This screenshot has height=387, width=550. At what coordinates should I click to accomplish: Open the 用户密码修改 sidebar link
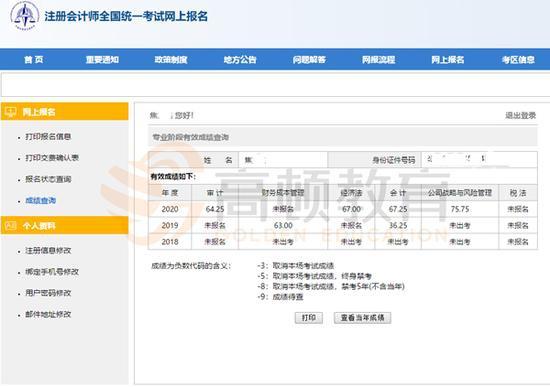tap(48, 293)
